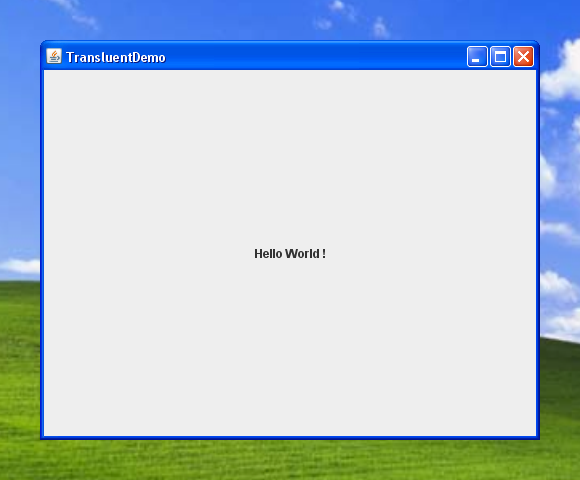
Task: Click gray panel right of Hello World
Action: pyautogui.click(x=431, y=254)
